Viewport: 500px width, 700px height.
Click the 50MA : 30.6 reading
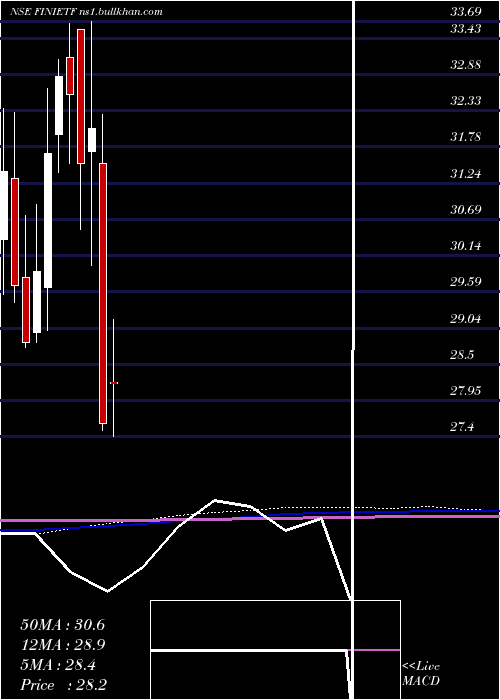click(x=62, y=625)
